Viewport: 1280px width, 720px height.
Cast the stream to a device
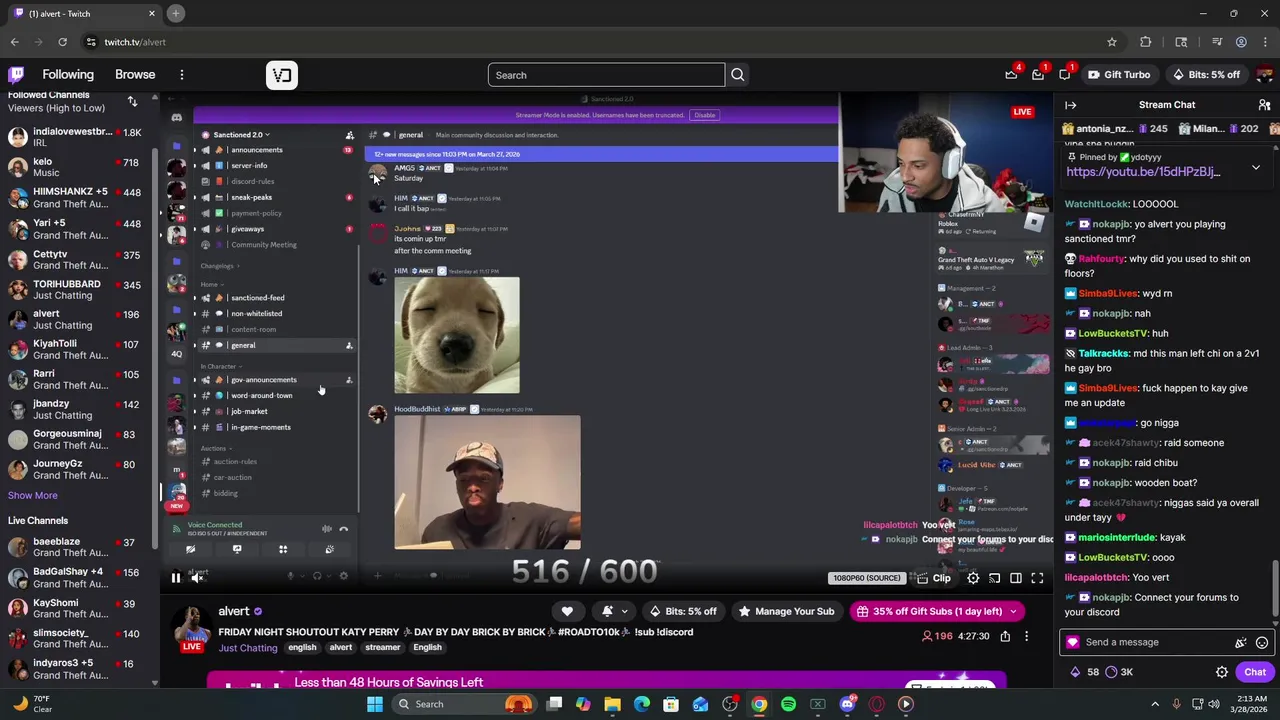(x=994, y=578)
